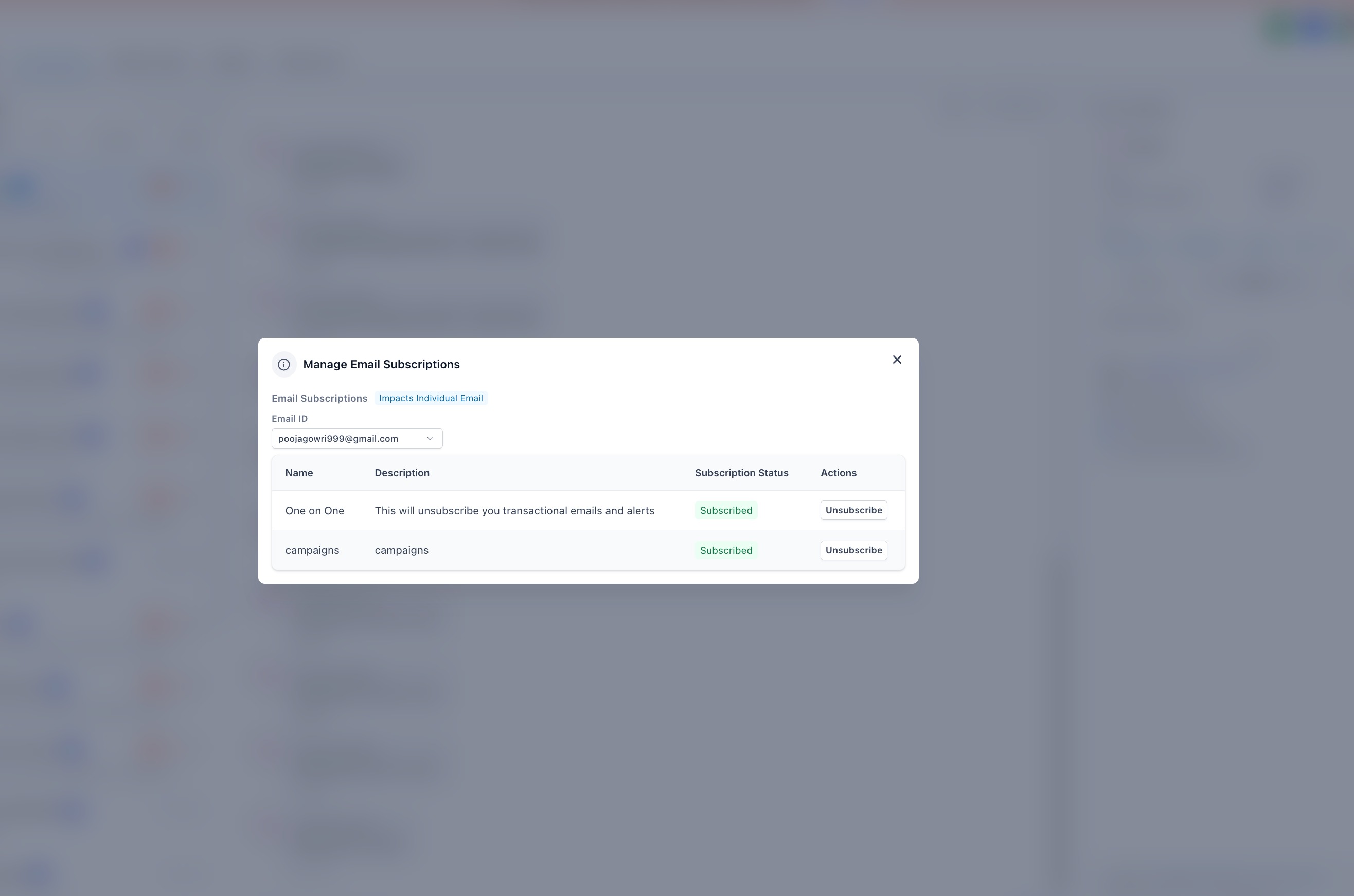The height and width of the screenshot is (896, 1354).
Task: Click the Email ID field label
Action: click(289, 419)
